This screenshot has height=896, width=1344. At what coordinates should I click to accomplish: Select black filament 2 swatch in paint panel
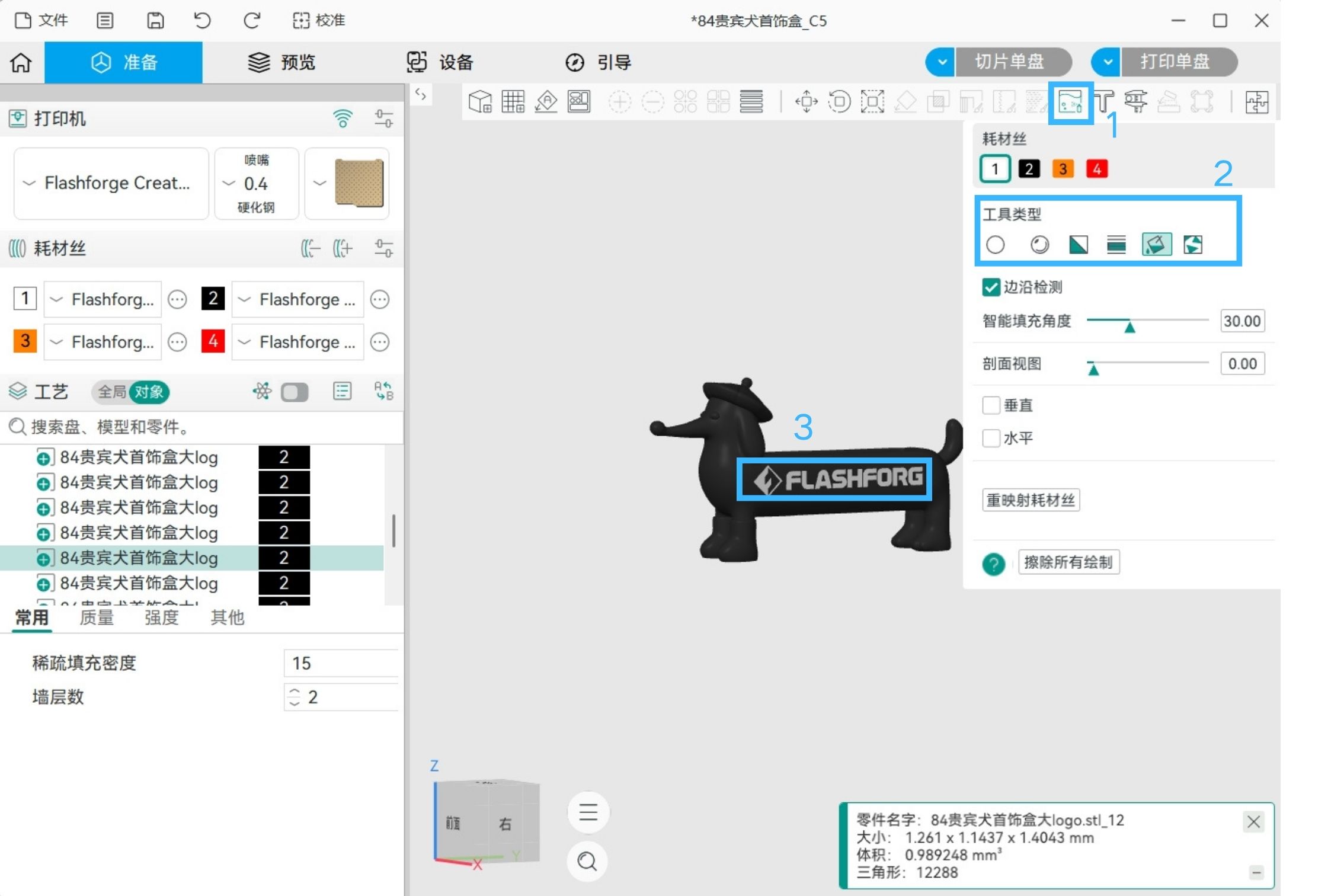click(x=1029, y=169)
